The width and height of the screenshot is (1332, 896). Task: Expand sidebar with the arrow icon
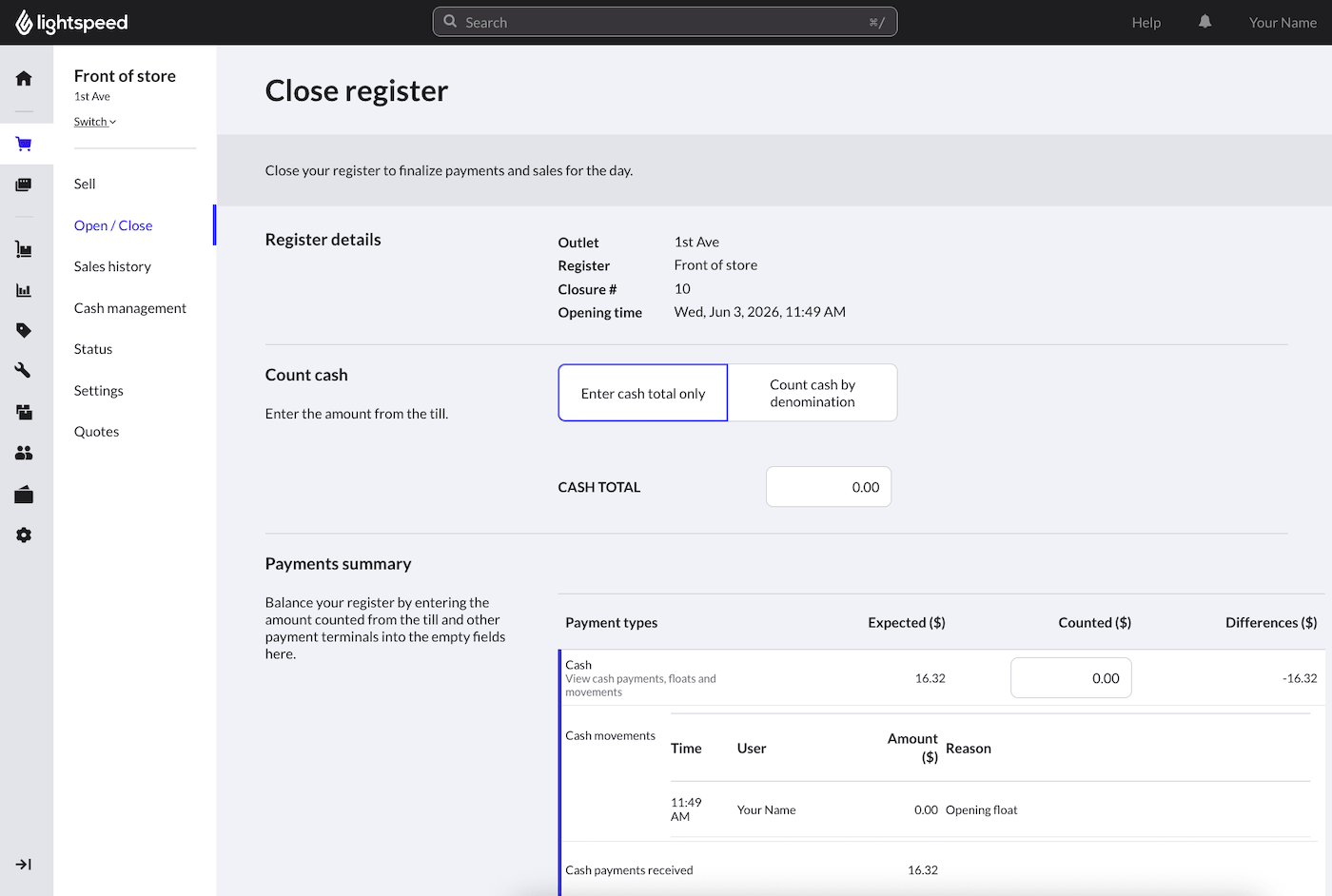(x=24, y=865)
